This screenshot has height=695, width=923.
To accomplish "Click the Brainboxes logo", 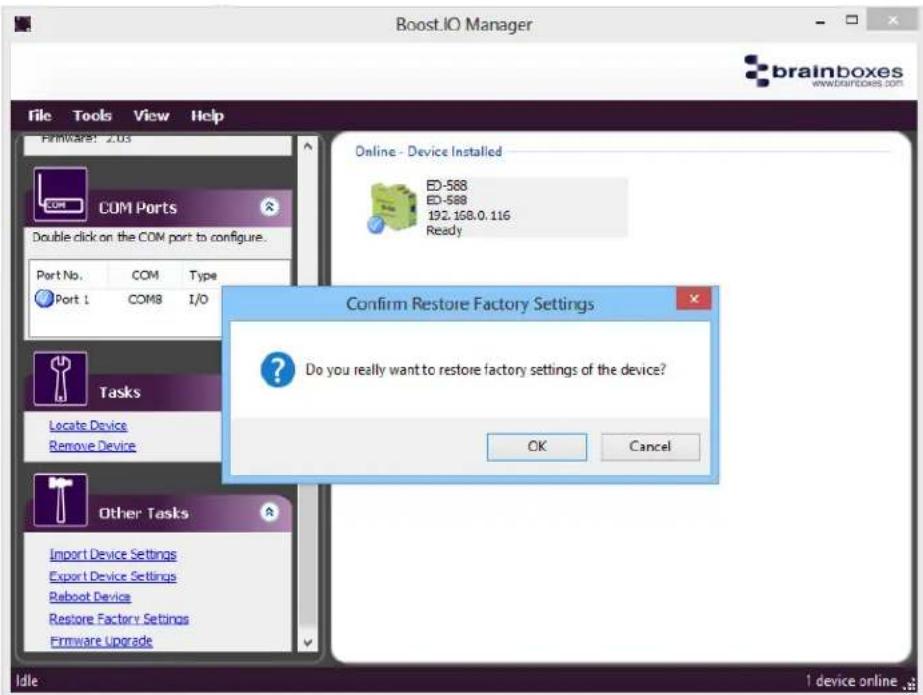I will tap(823, 71).
